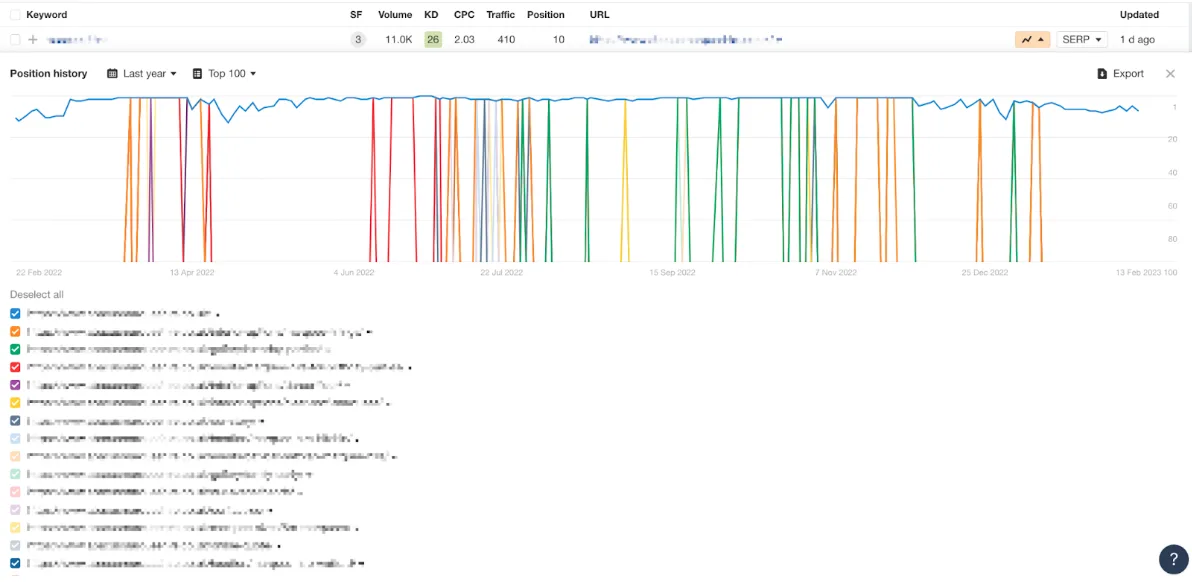Viewport: 1192px width, 582px height.
Task: Click the URL column header
Action: coord(600,14)
